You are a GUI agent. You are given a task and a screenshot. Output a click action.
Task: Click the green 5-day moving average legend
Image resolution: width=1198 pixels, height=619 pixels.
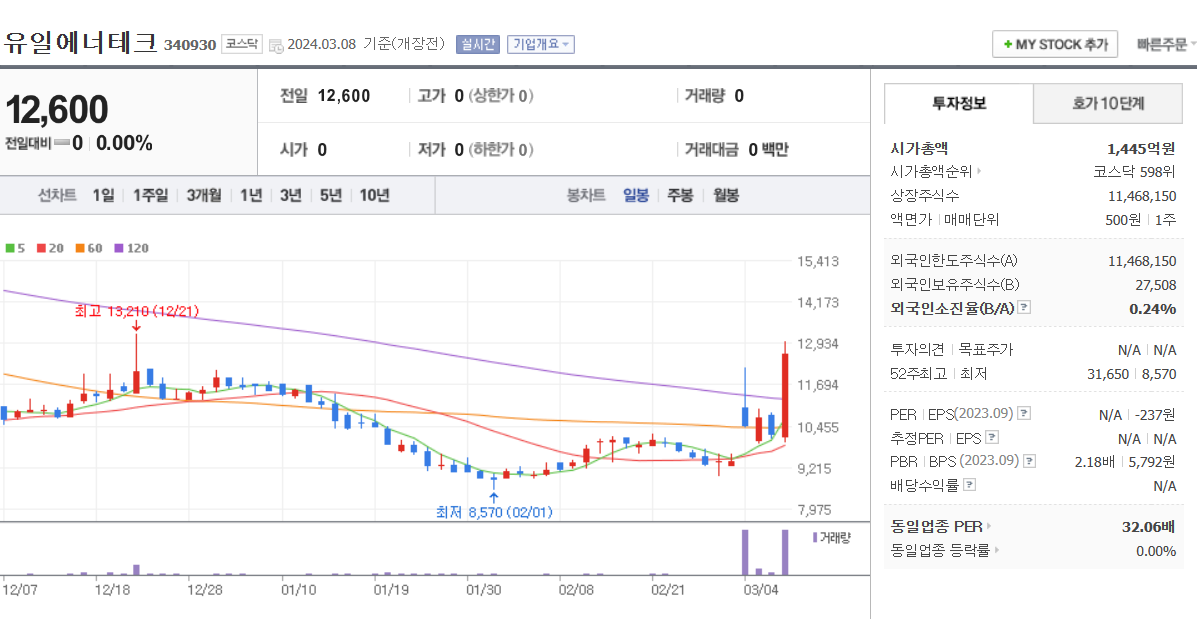(15, 248)
